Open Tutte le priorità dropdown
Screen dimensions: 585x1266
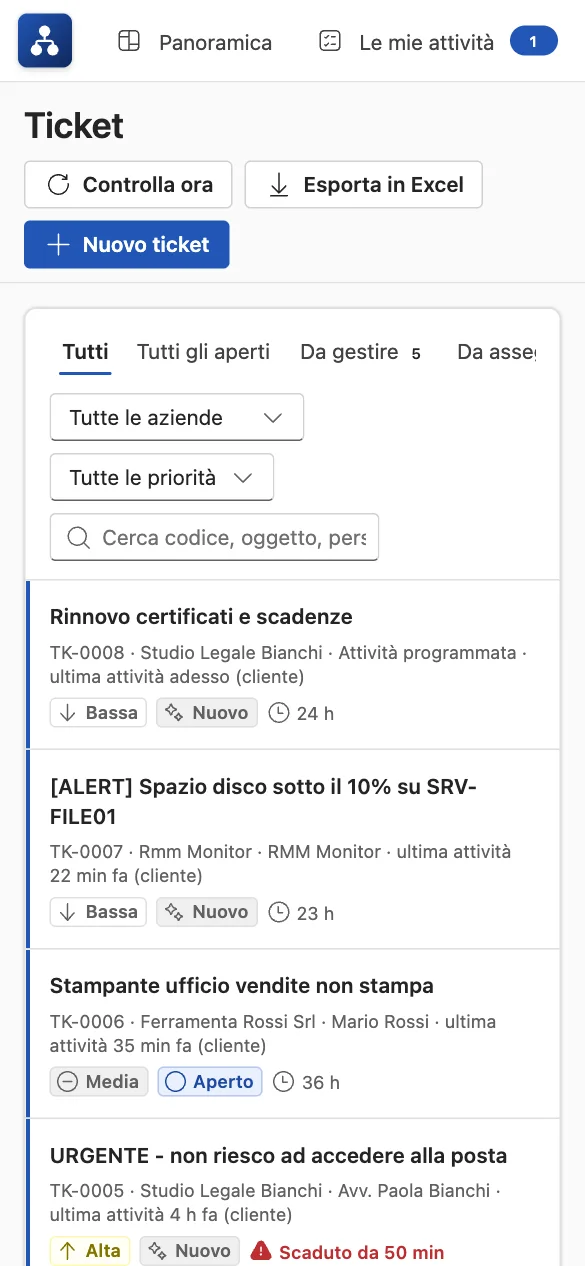click(x=162, y=477)
